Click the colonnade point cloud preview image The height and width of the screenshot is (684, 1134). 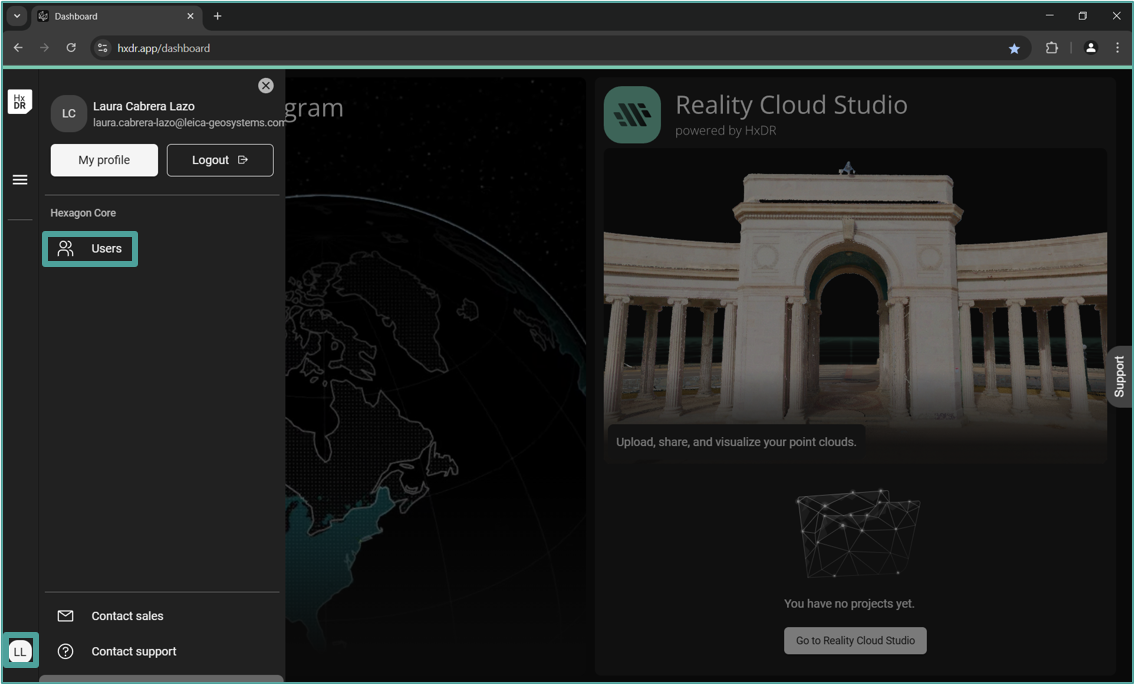click(855, 300)
